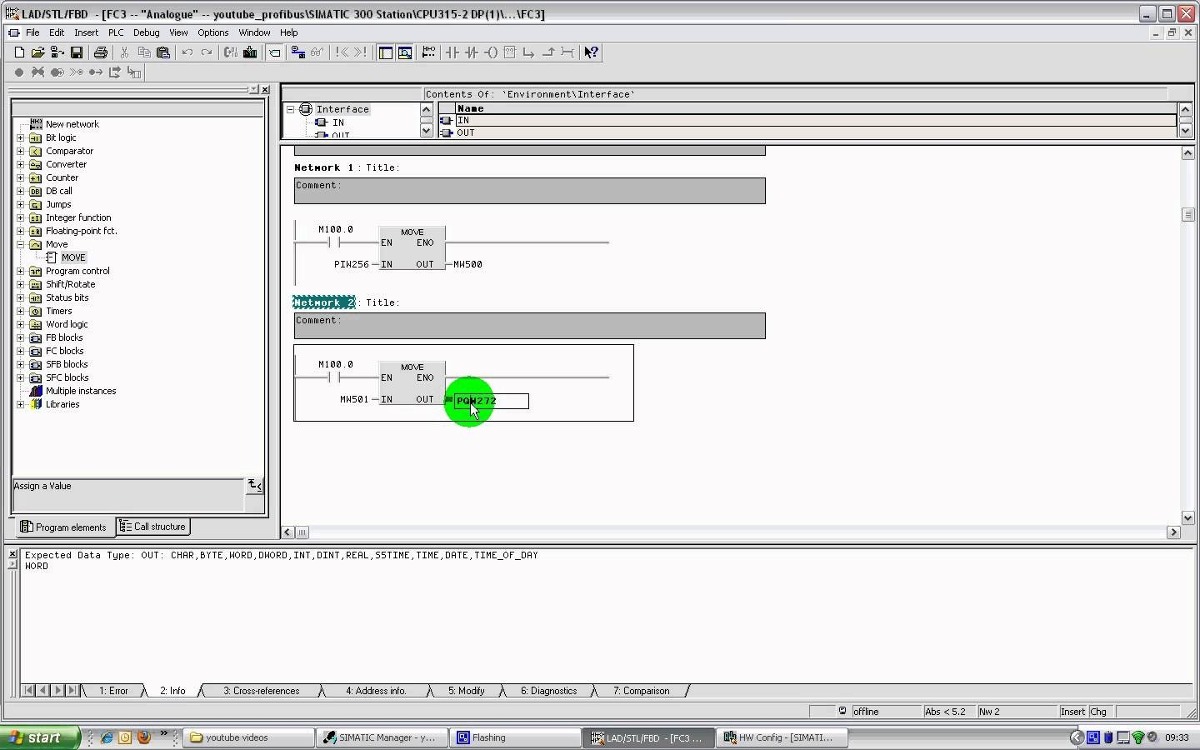Viewport: 1200px width, 750px height.
Task: Save the block with the diskette icon
Action: pos(76,52)
